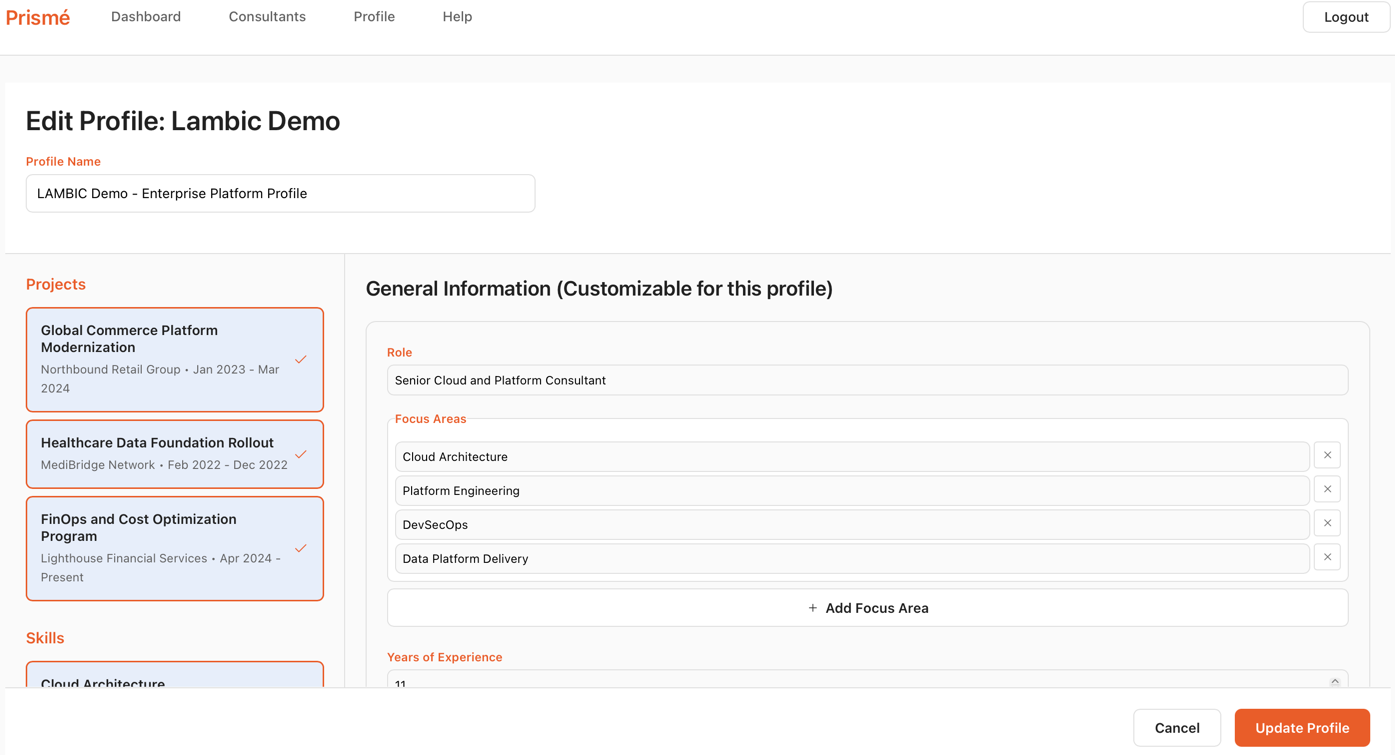Open the Help page

[x=457, y=16]
